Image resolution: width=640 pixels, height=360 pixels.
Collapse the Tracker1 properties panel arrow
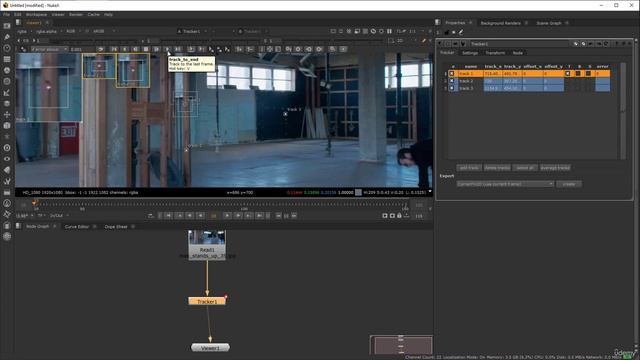click(440, 43)
